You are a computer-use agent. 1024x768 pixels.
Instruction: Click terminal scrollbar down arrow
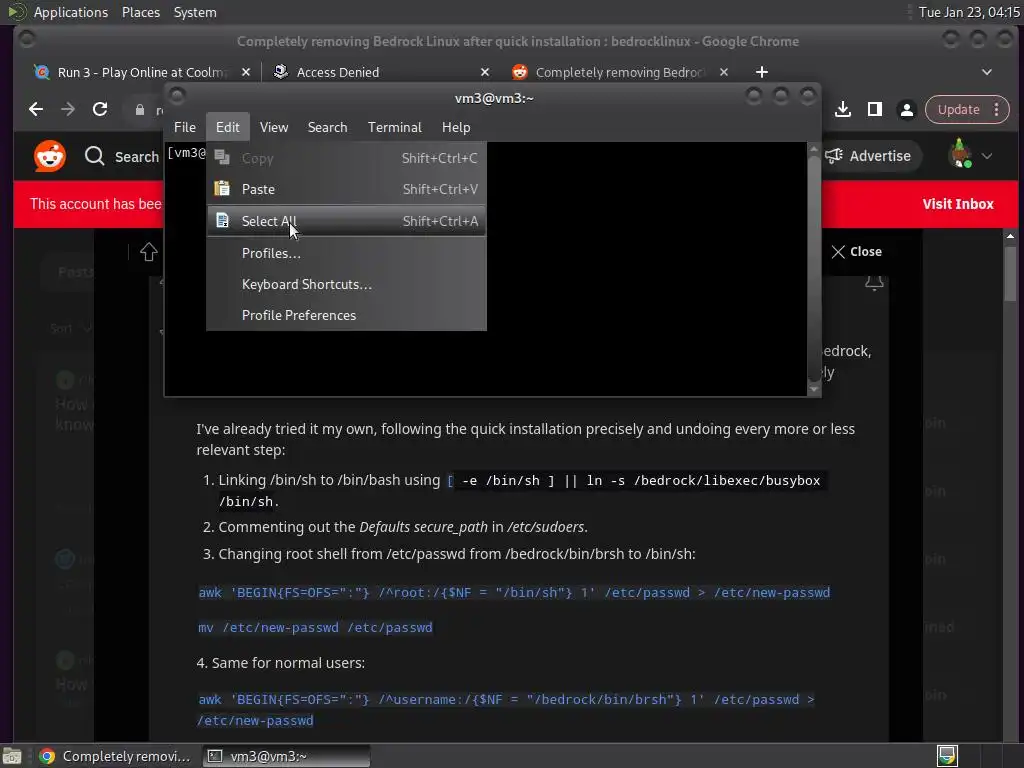point(814,389)
